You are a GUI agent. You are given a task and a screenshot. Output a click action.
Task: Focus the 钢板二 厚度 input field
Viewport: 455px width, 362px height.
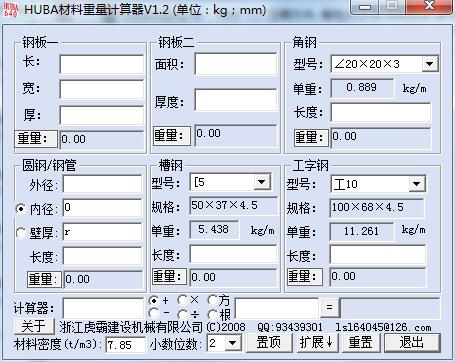point(236,100)
